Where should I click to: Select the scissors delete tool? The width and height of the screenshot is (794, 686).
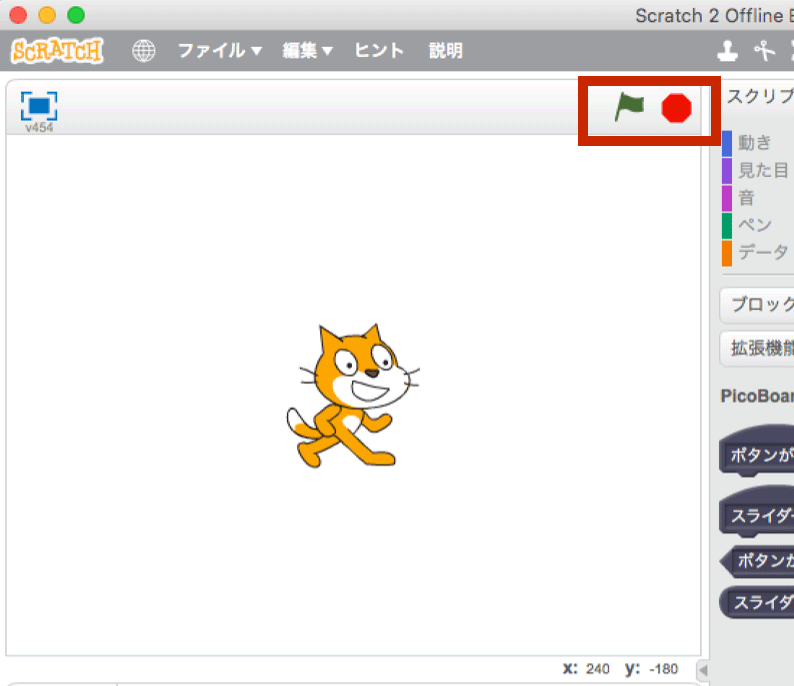(x=764, y=51)
